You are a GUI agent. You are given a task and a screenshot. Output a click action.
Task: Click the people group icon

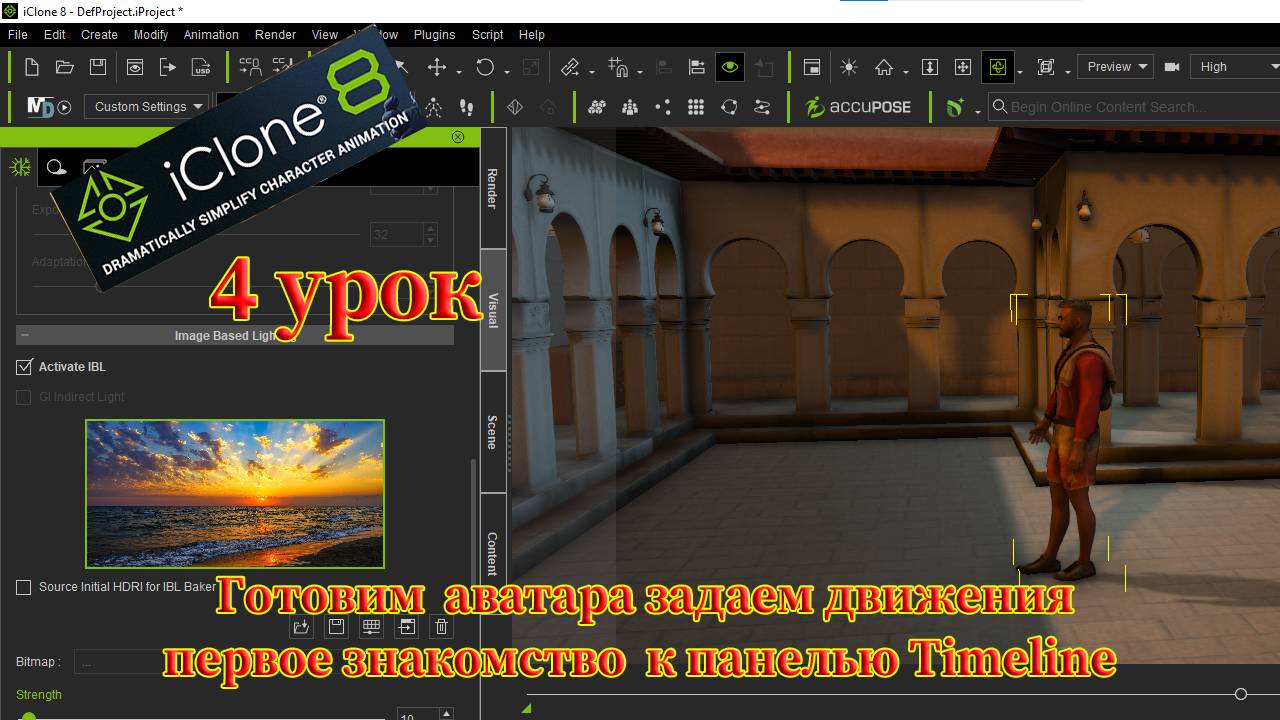point(630,106)
